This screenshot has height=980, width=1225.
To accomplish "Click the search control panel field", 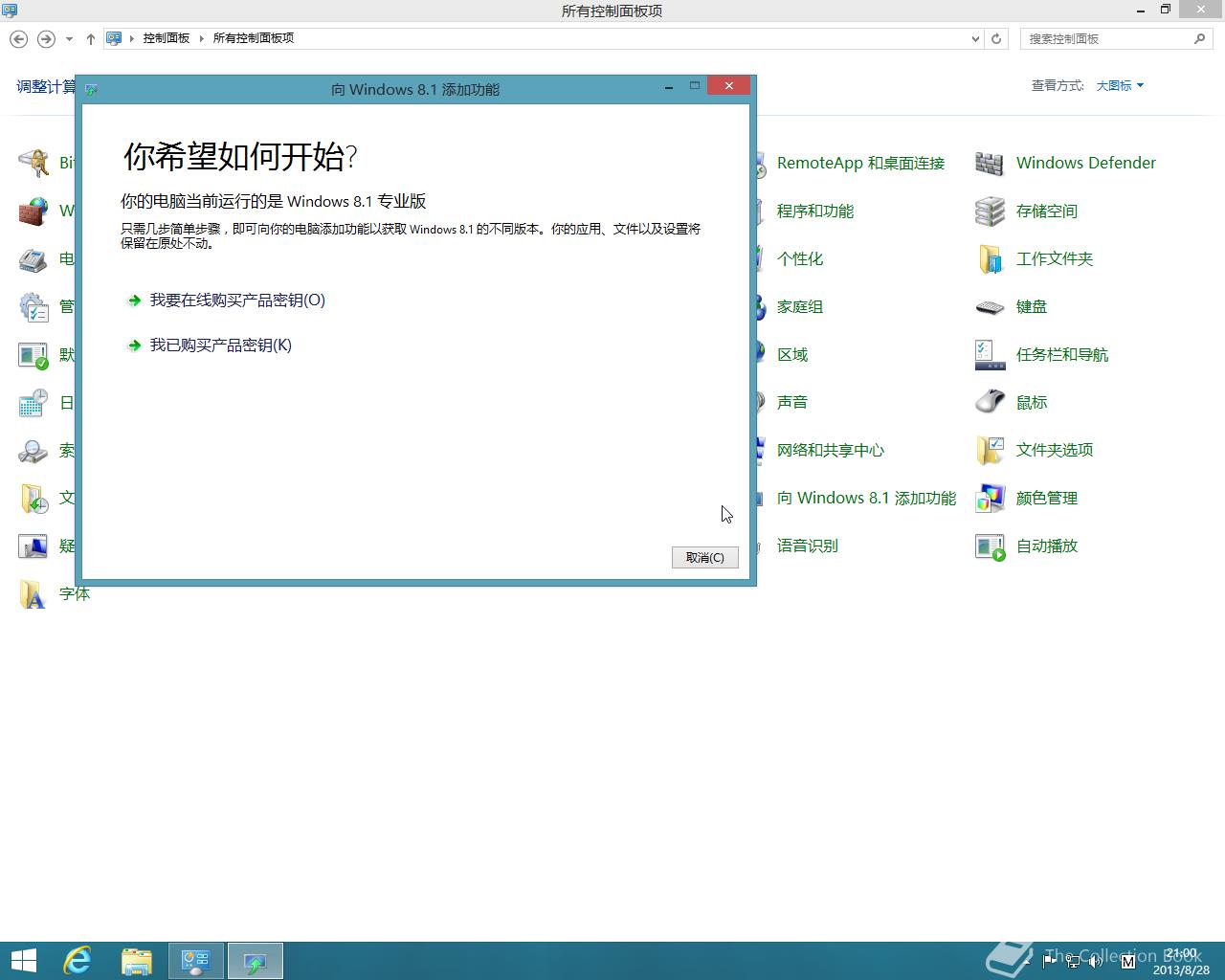I will (1106, 39).
